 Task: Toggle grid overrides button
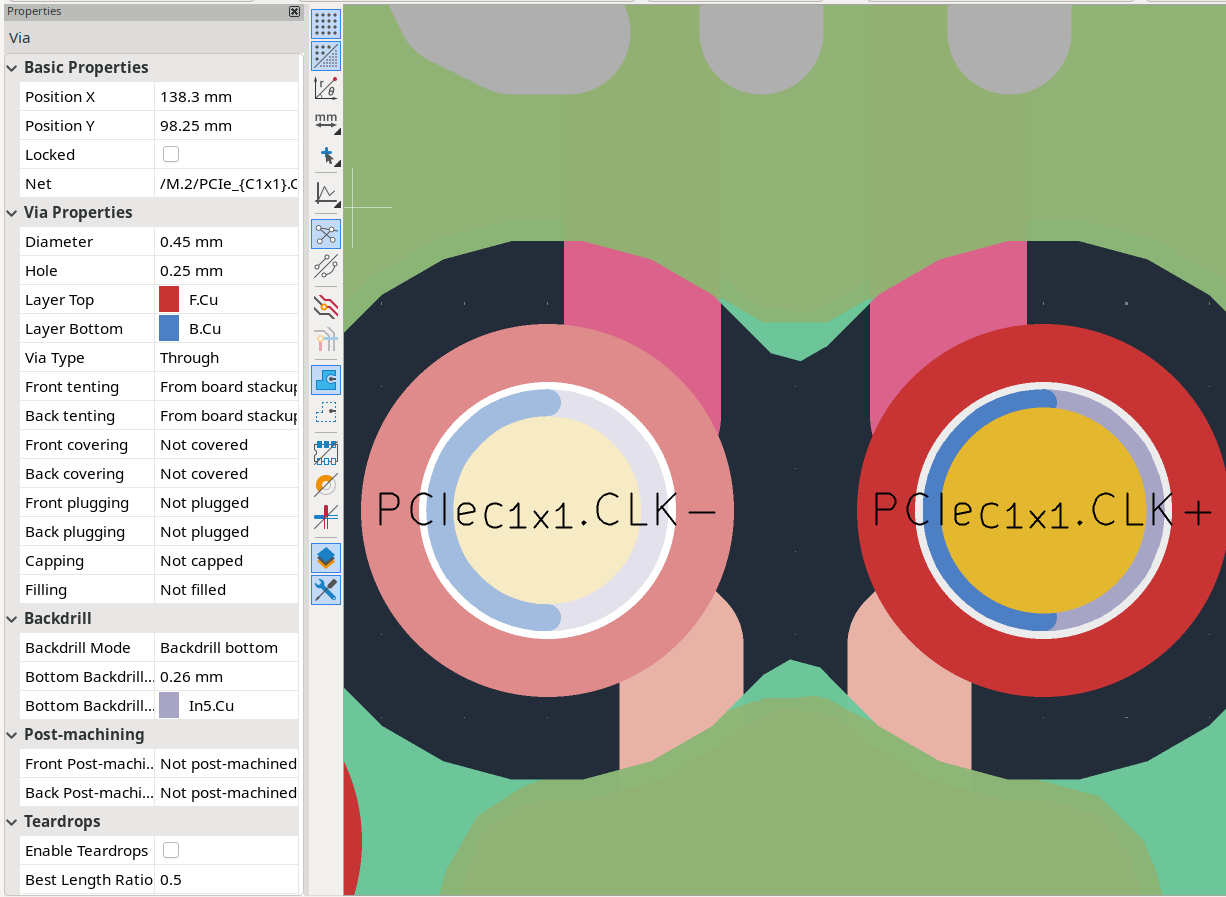point(326,56)
